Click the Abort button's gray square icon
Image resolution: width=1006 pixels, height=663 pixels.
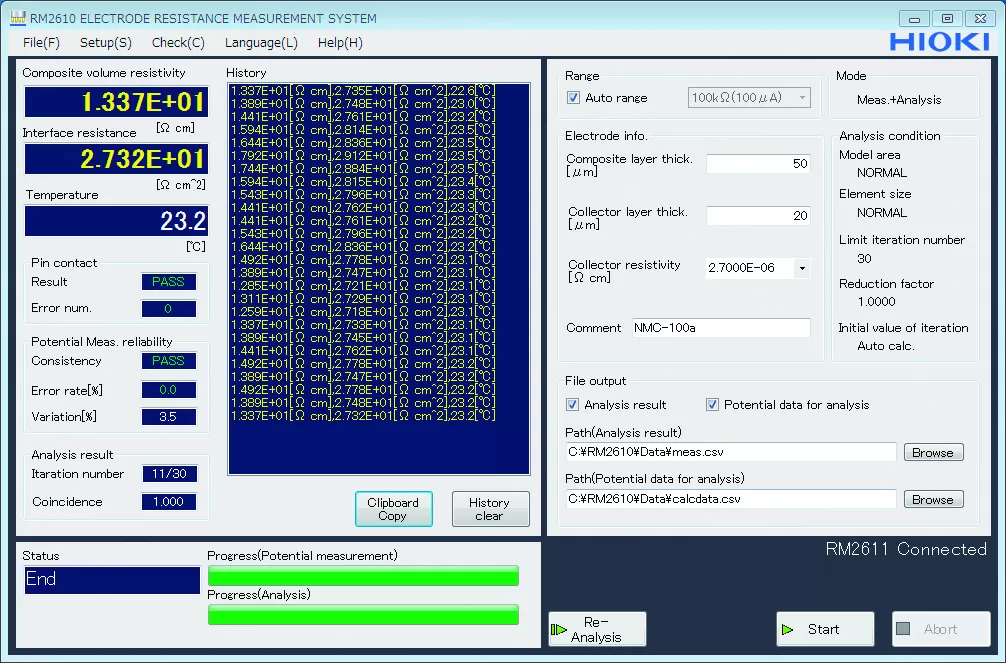(904, 629)
